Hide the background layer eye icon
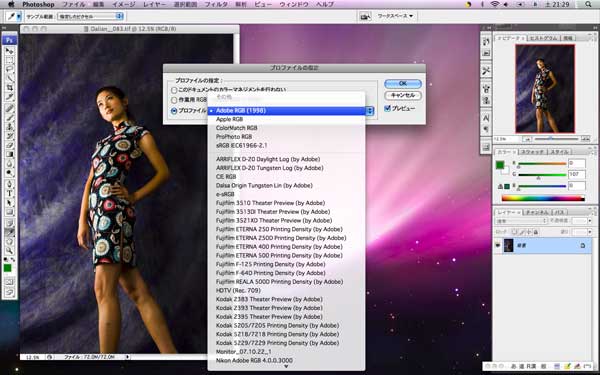600x375 pixels. pos(498,245)
